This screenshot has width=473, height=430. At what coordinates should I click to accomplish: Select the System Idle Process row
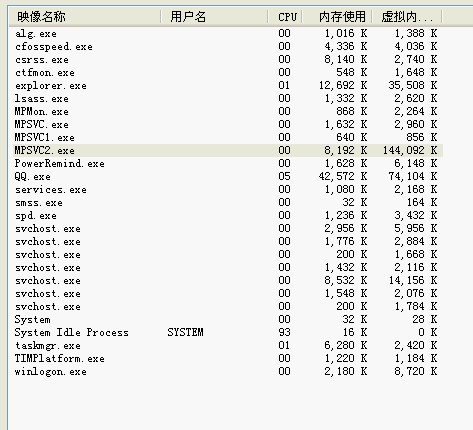228,332
